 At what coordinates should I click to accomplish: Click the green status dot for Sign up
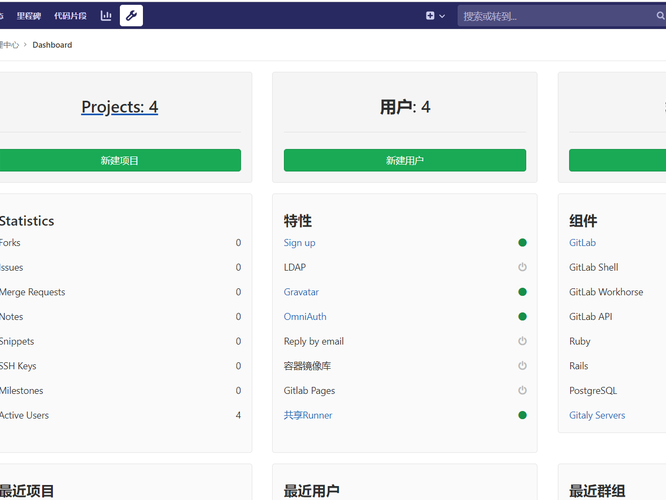[522, 243]
